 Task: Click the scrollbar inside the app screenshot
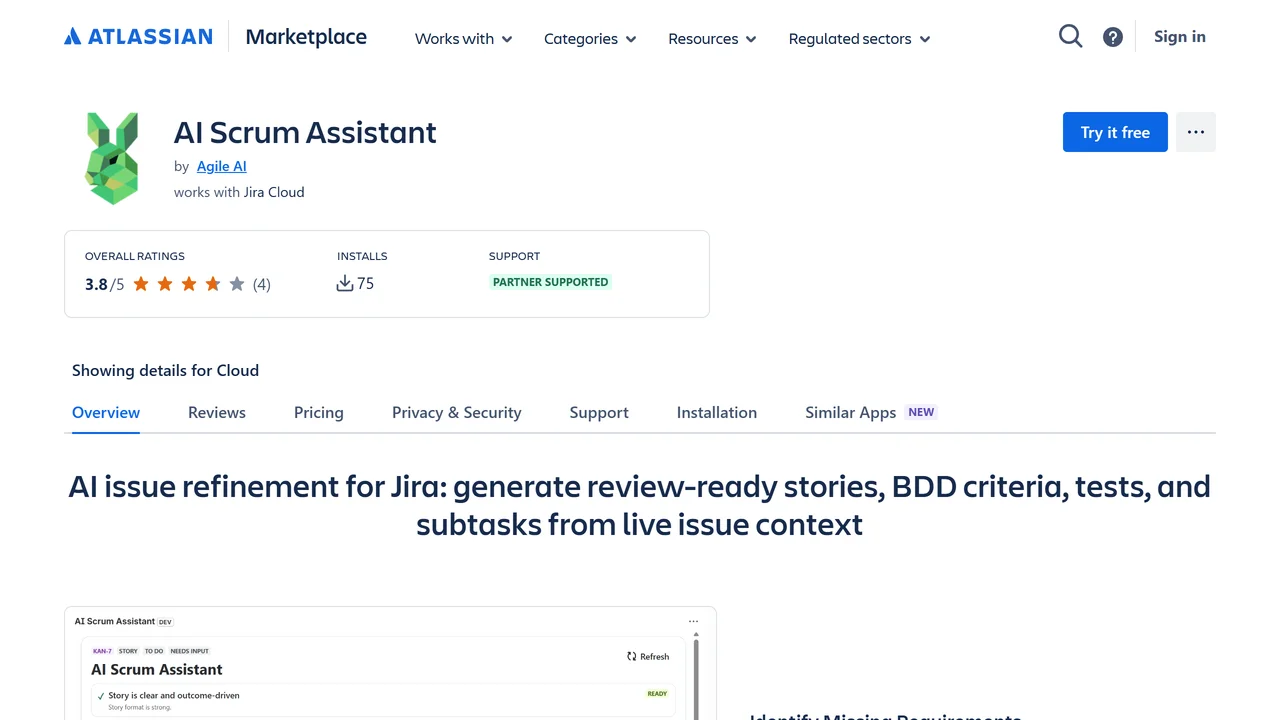pyautogui.click(x=695, y=675)
